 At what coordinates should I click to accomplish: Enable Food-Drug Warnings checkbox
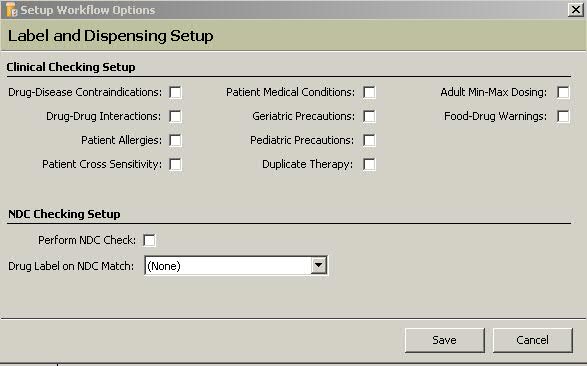point(563,116)
